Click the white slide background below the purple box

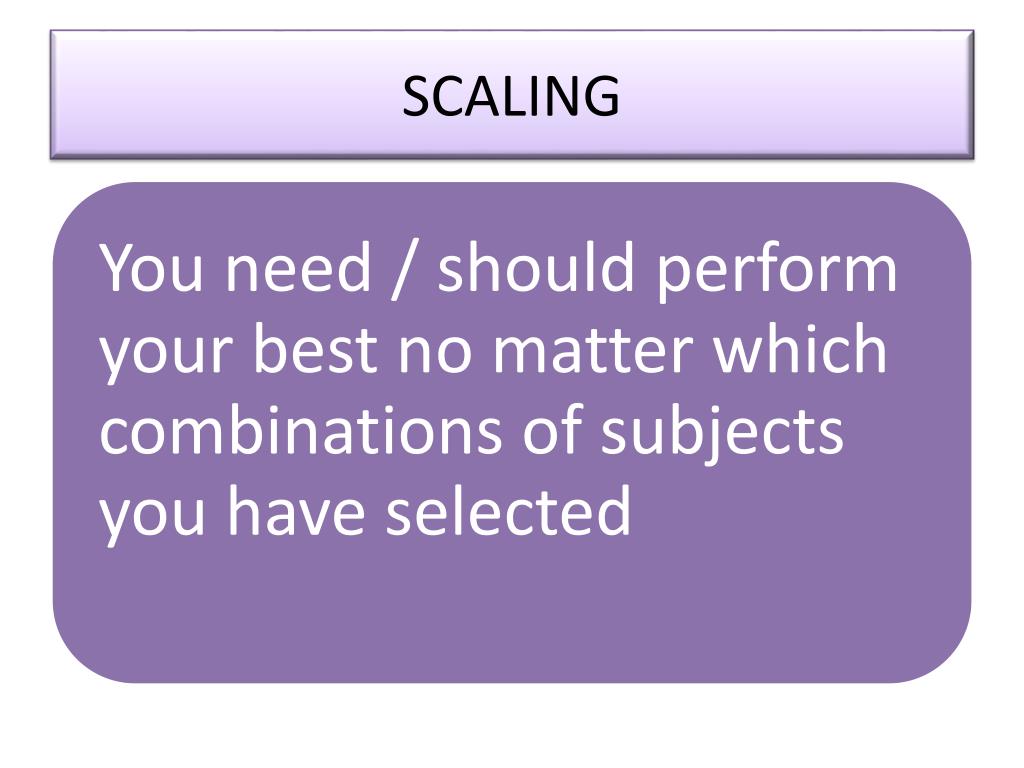pos(511,726)
